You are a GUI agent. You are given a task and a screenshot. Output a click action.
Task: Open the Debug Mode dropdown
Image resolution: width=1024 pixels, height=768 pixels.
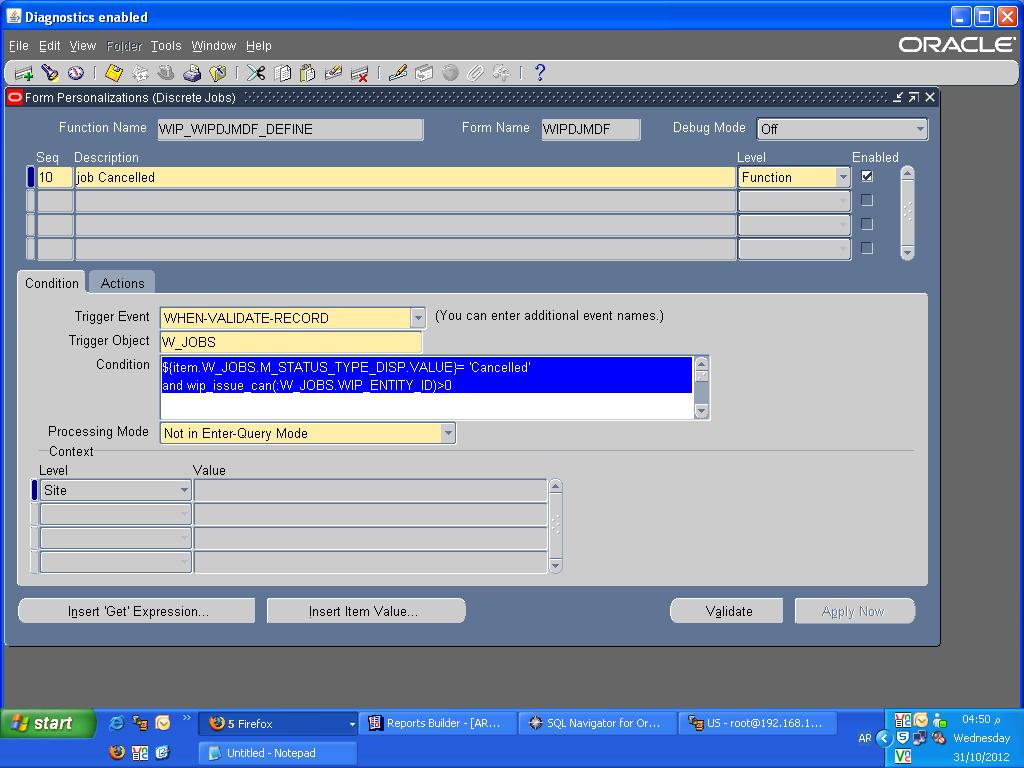click(918, 129)
